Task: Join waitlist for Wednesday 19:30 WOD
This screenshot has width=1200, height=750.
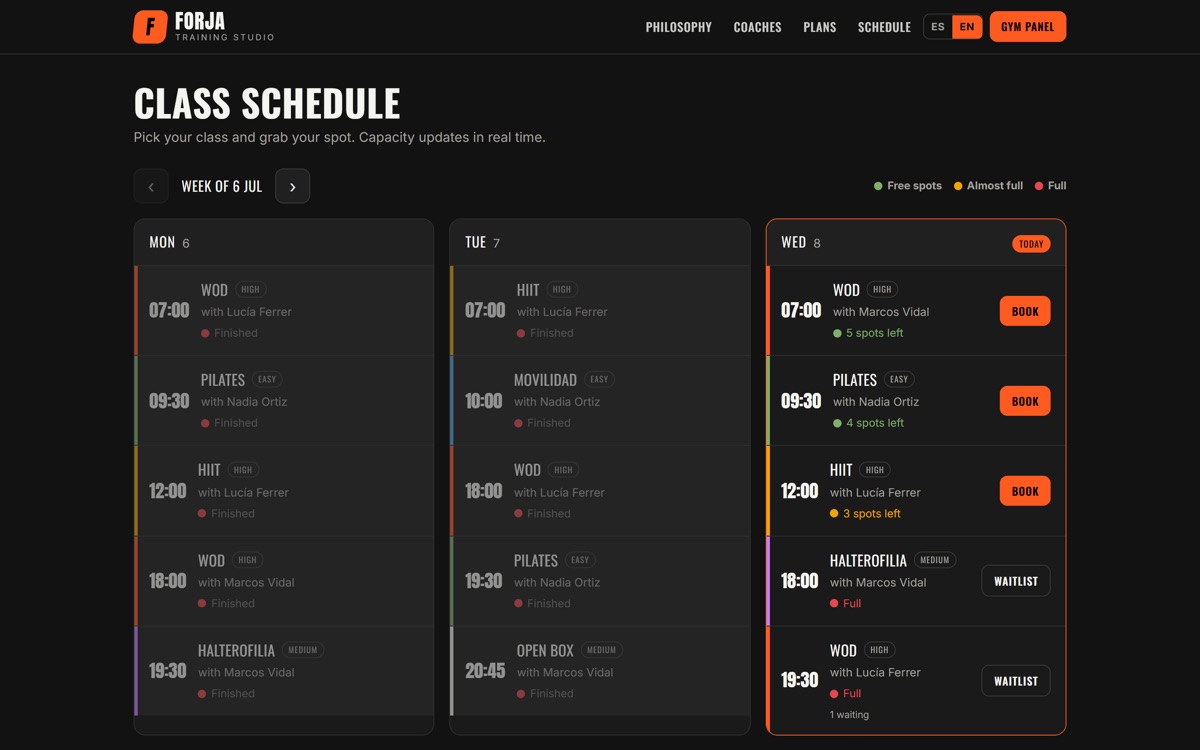Action: [x=1016, y=681]
